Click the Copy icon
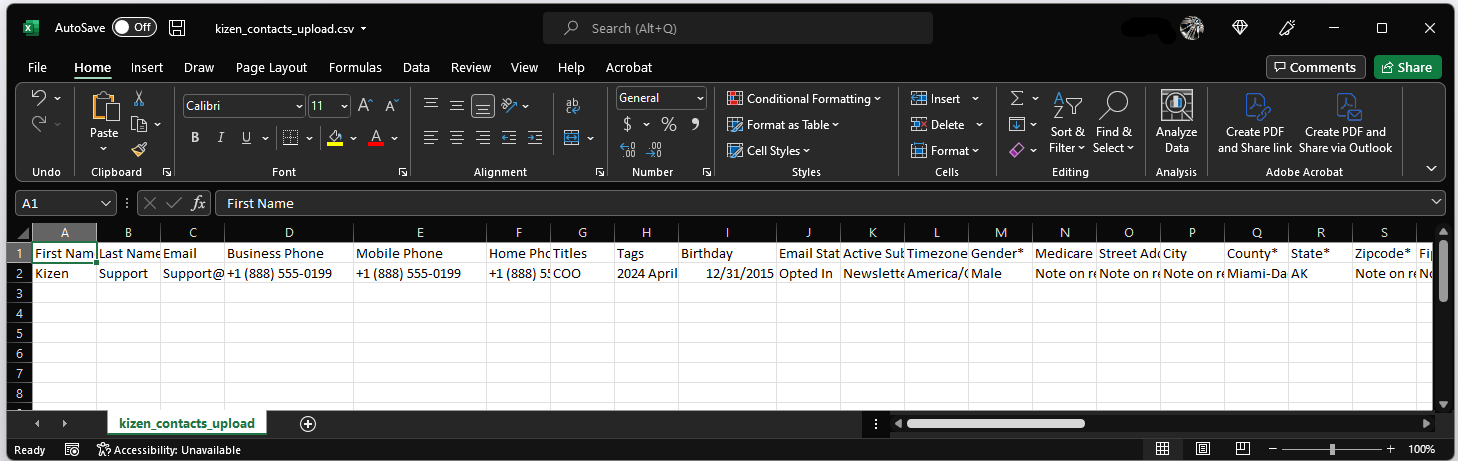The height and width of the screenshot is (461, 1458). pyautogui.click(x=139, y=124)
